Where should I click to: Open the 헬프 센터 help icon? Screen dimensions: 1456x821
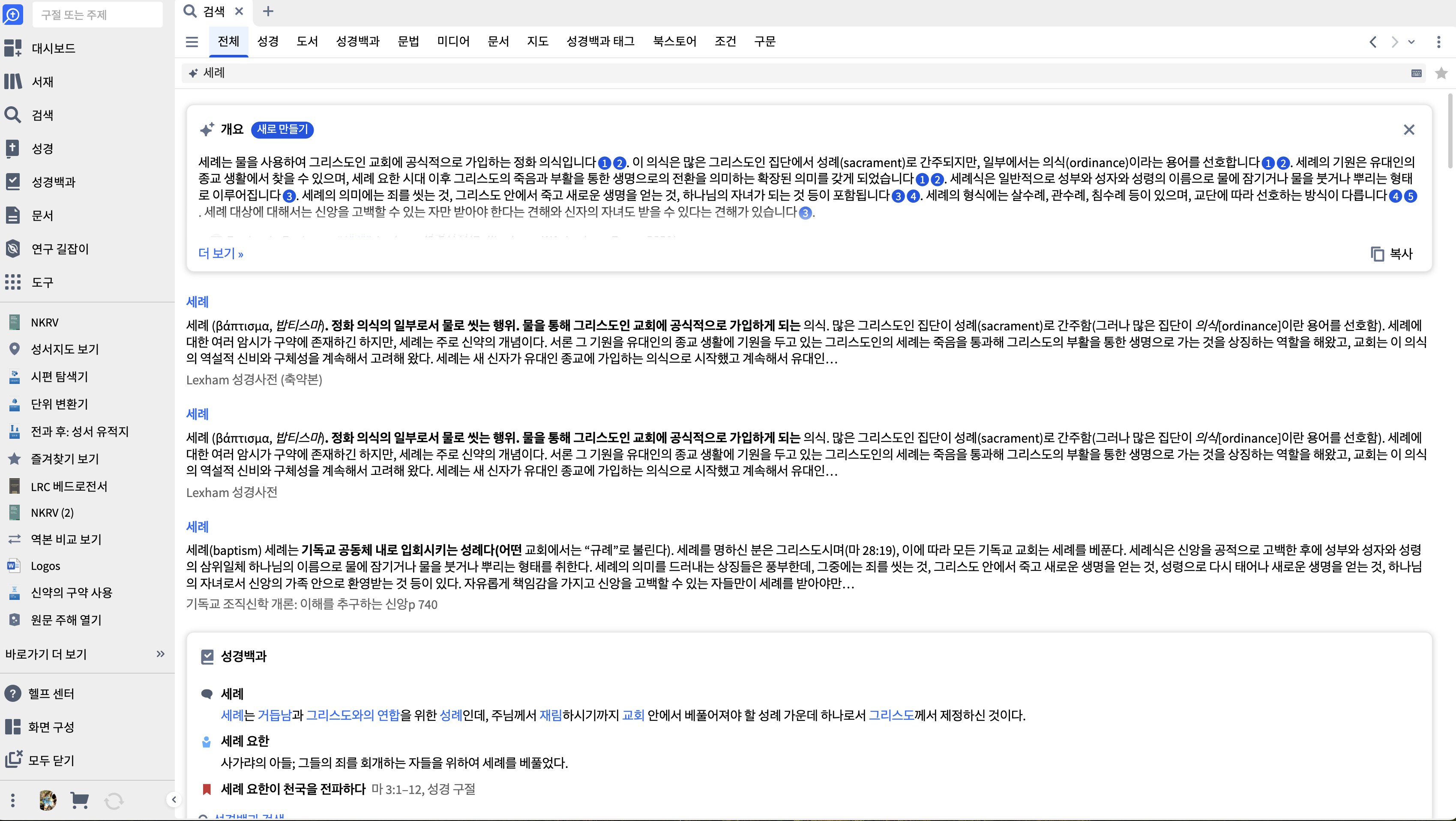coord(12,693)
